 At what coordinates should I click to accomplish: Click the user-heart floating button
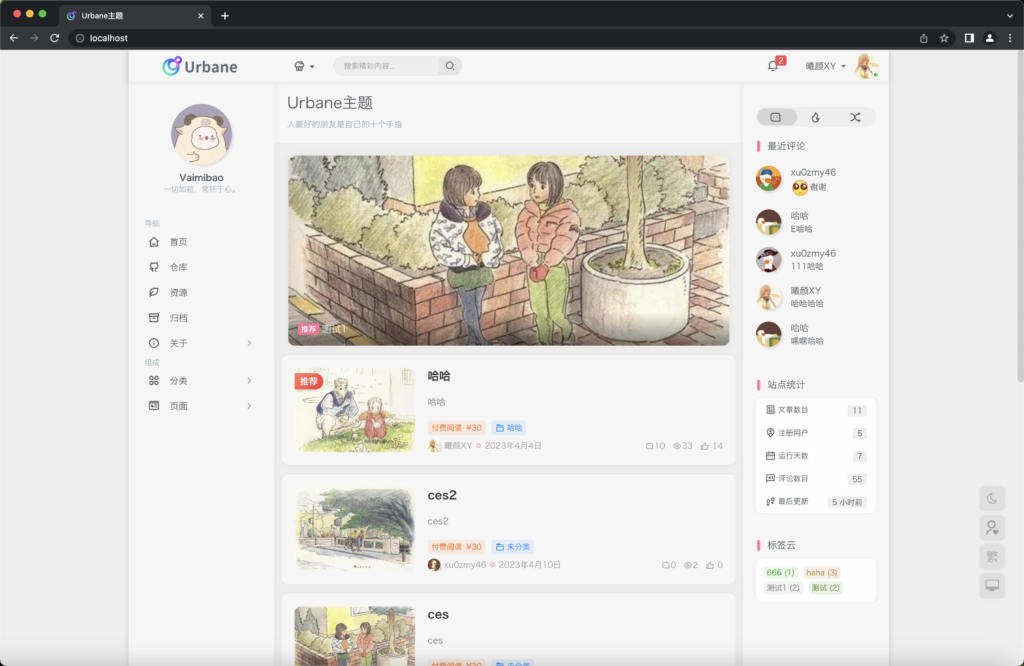point(992,527)
